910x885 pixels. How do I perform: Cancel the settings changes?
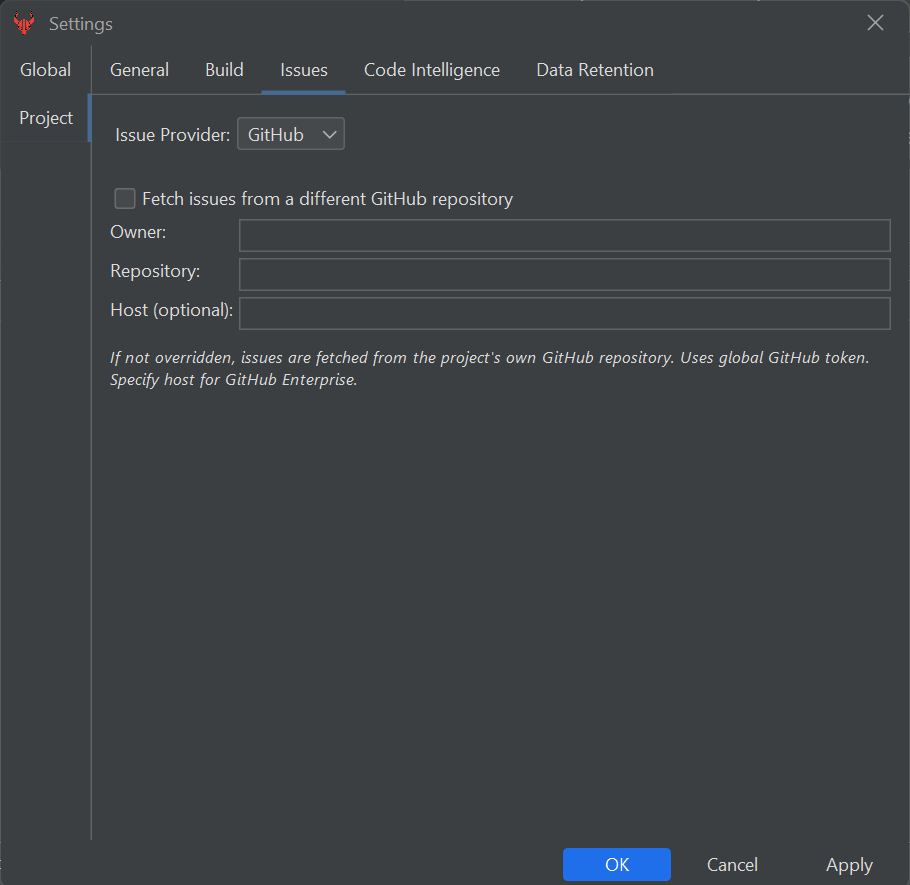pos(732,865)
